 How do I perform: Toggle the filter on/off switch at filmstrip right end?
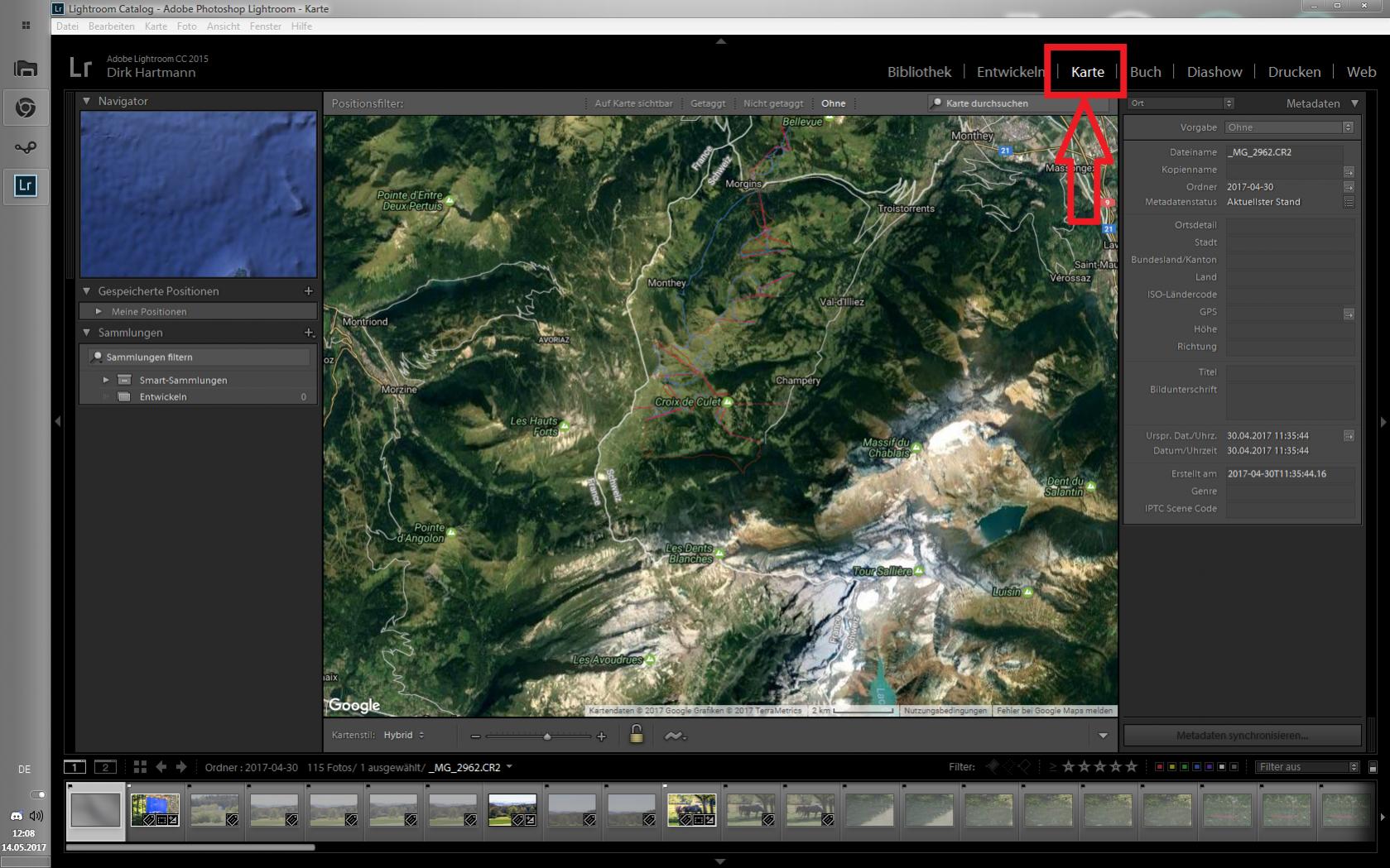(x=1373, y=767)
